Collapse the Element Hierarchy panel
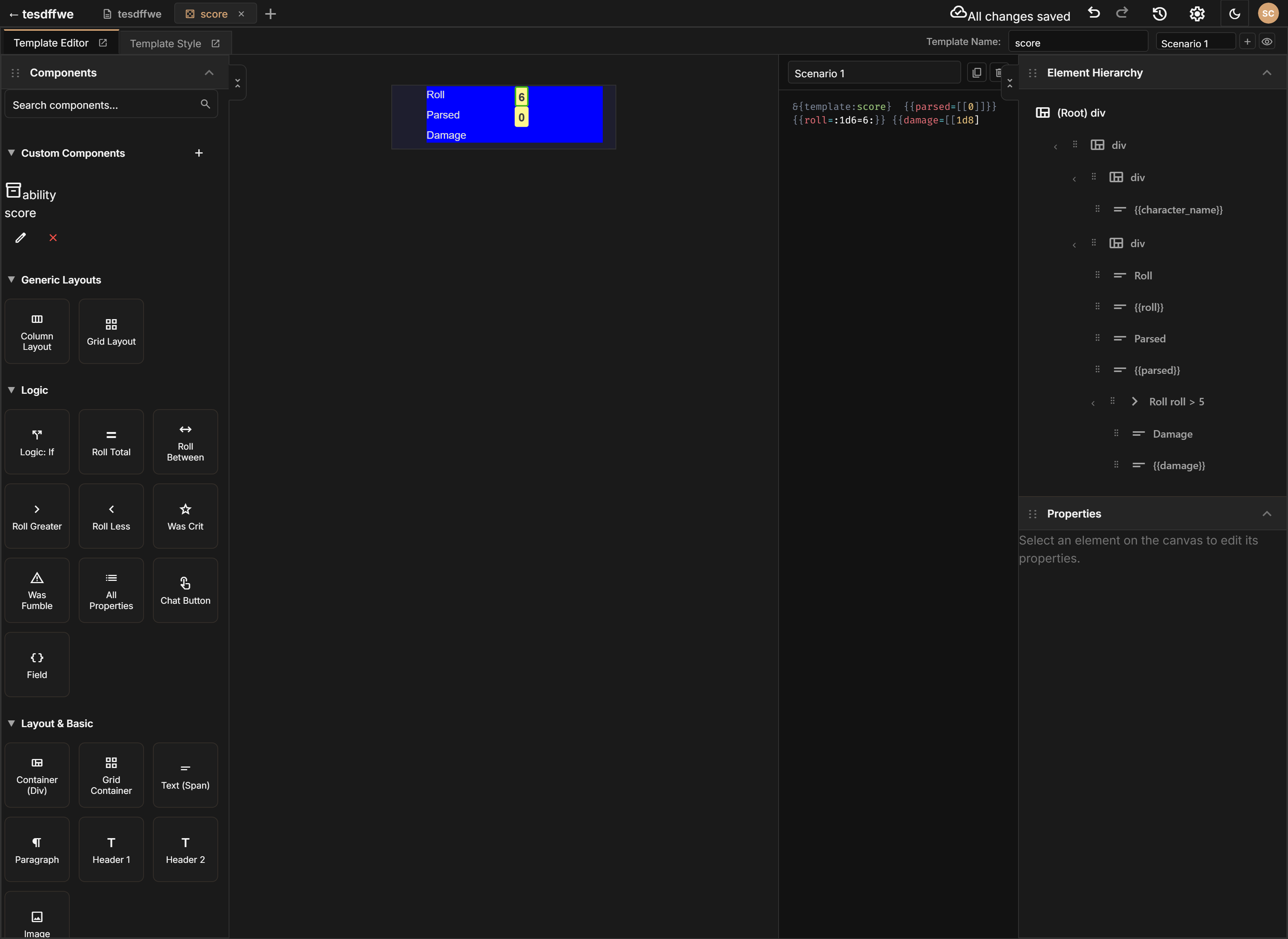The image size is (1288, 939). pos(1267,72)
